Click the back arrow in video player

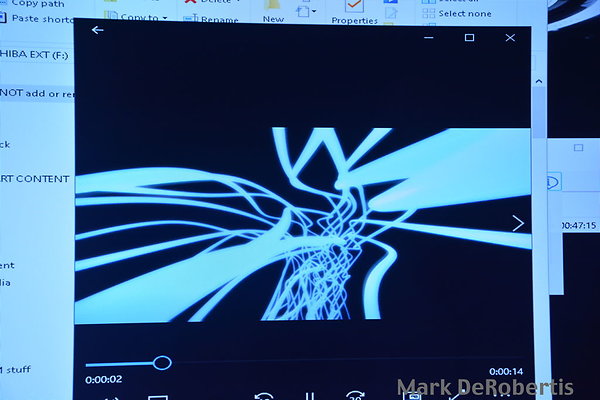tap(97, 31)
